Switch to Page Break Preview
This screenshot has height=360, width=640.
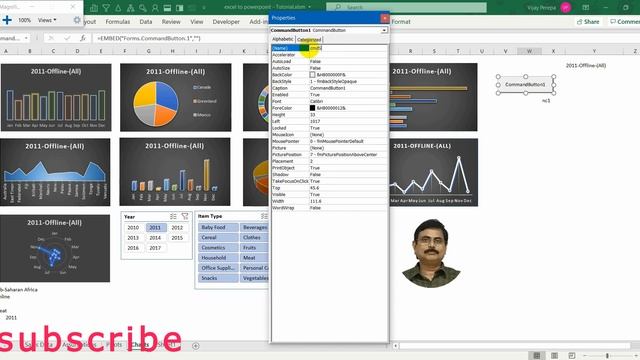[x=572, y=356]
